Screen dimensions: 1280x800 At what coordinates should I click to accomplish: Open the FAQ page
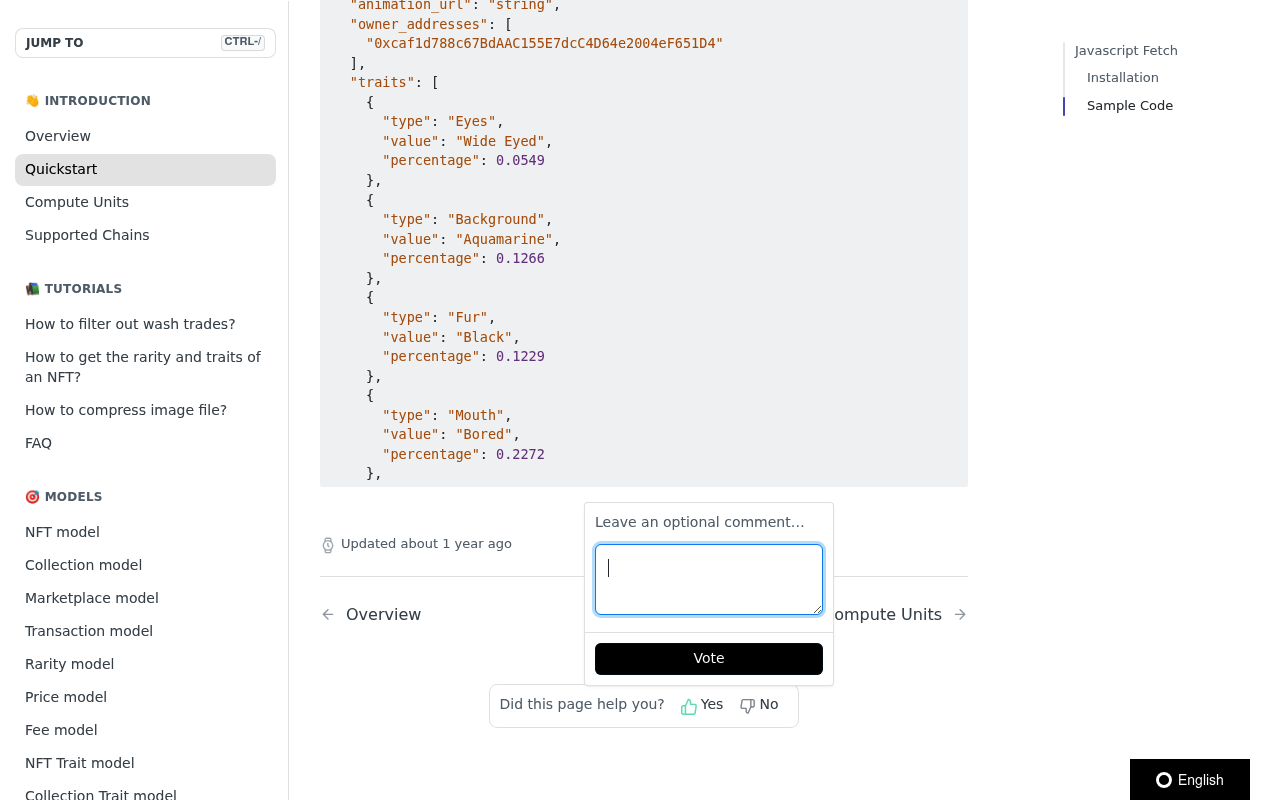pyautogui.click(x=145, y=443)
